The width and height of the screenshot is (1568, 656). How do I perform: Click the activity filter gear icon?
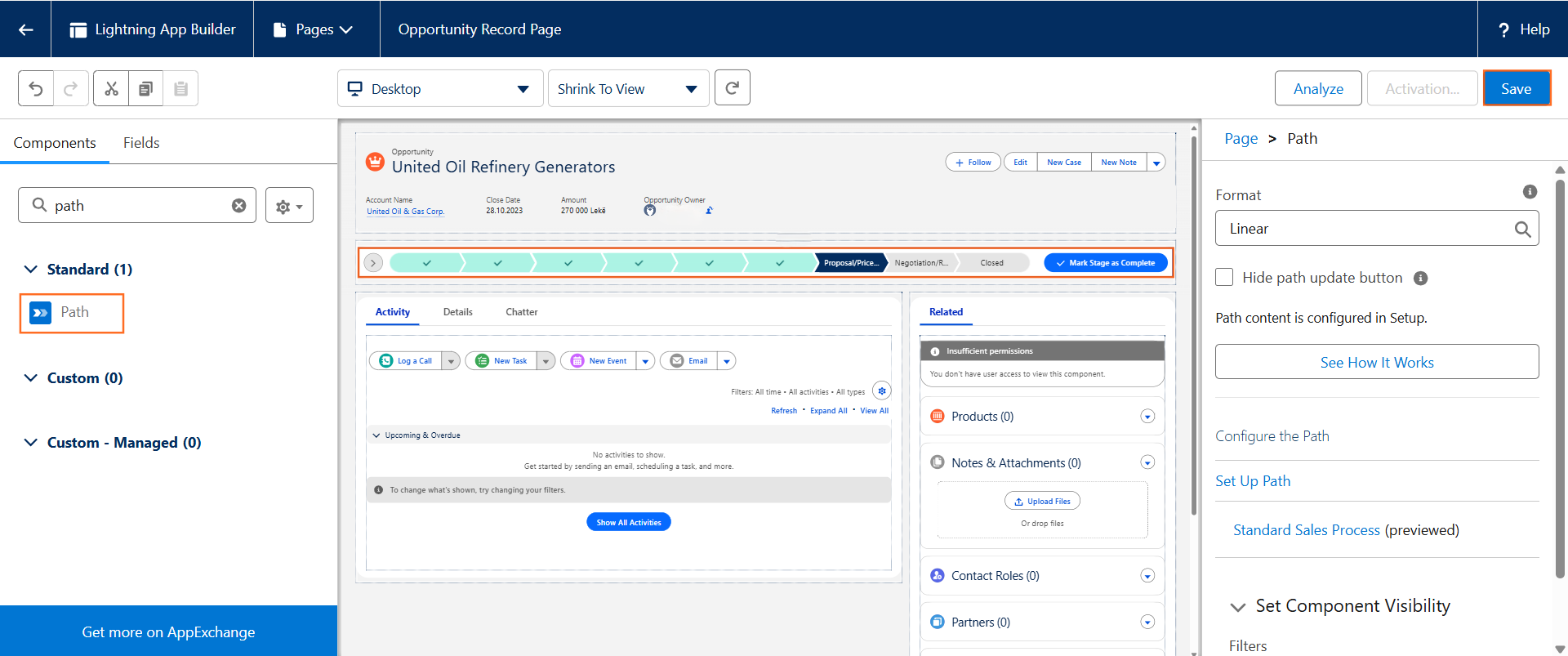point(882,390)
